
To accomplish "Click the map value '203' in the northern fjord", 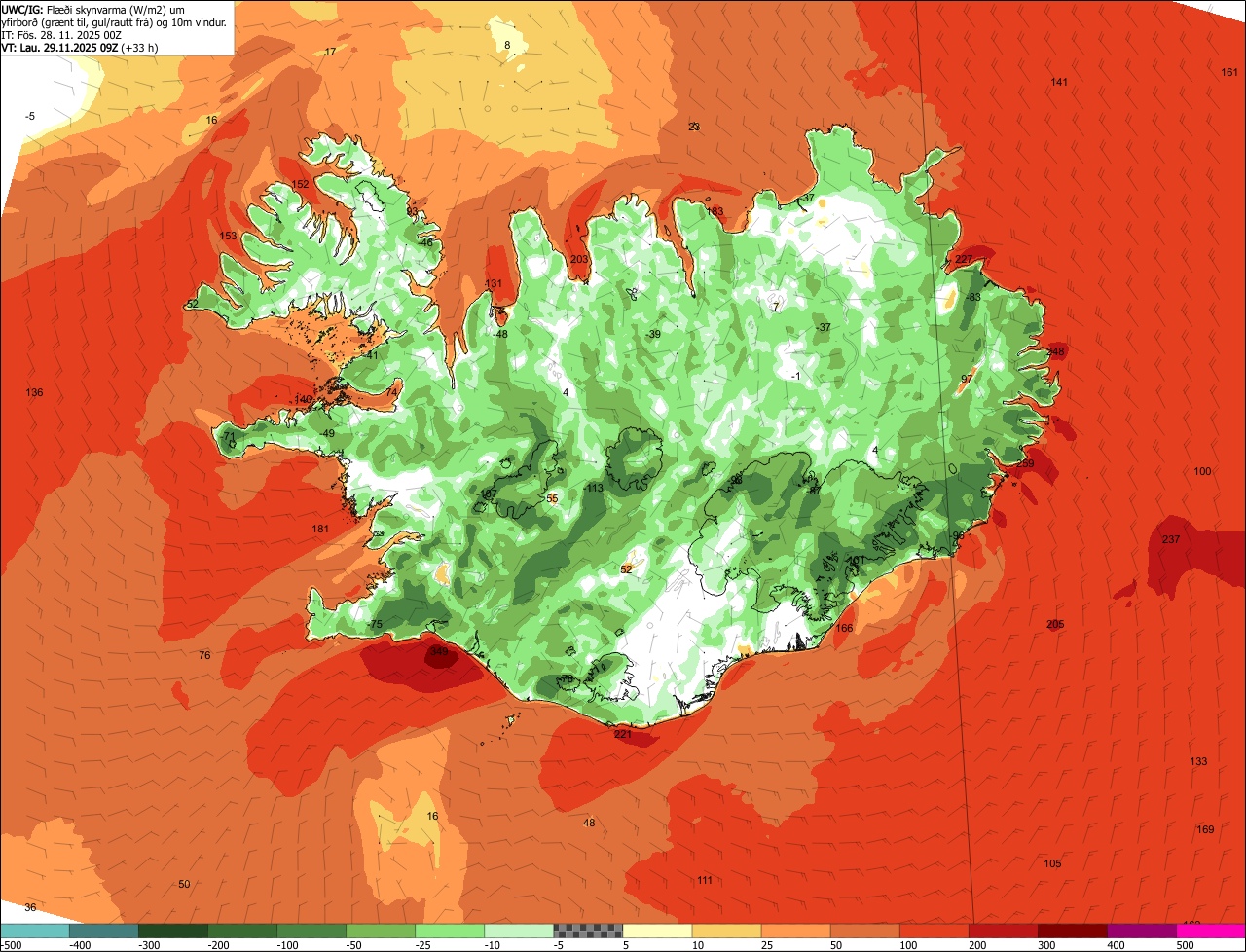I will [x=579, y=260].
